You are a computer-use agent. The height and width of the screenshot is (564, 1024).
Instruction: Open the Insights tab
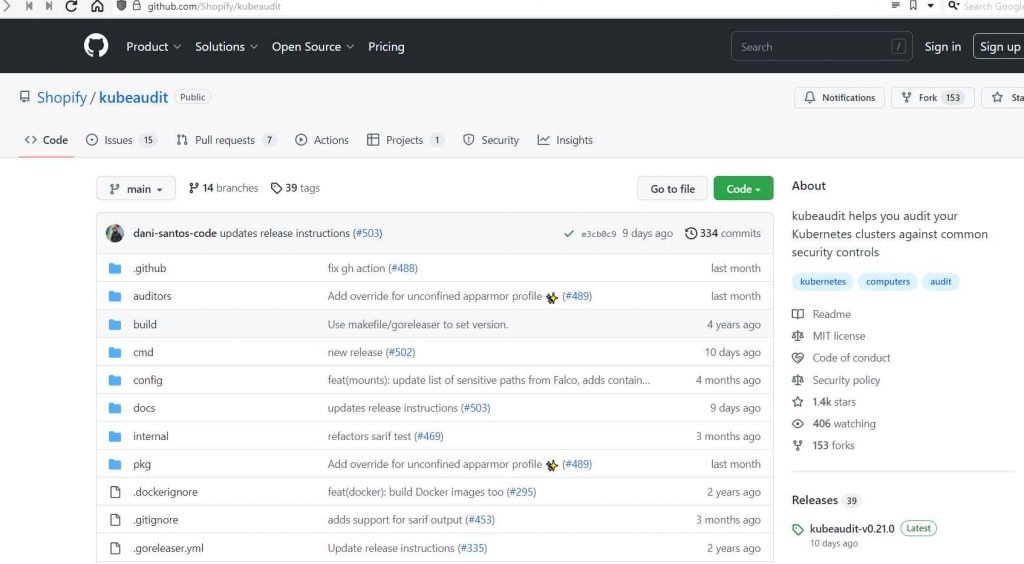pyautogui.click(x=565, y=140)
